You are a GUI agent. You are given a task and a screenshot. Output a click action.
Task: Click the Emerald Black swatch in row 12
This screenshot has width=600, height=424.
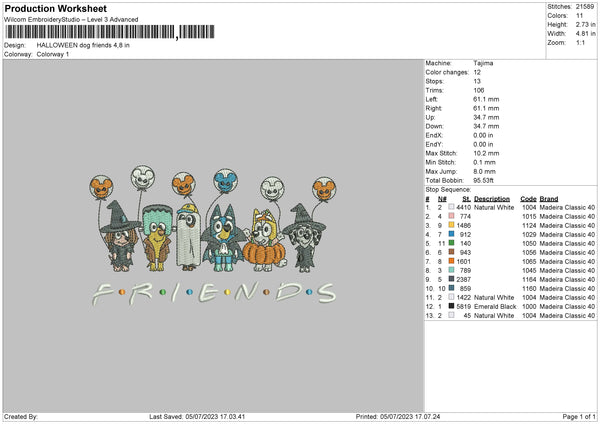tap(452, 306)
